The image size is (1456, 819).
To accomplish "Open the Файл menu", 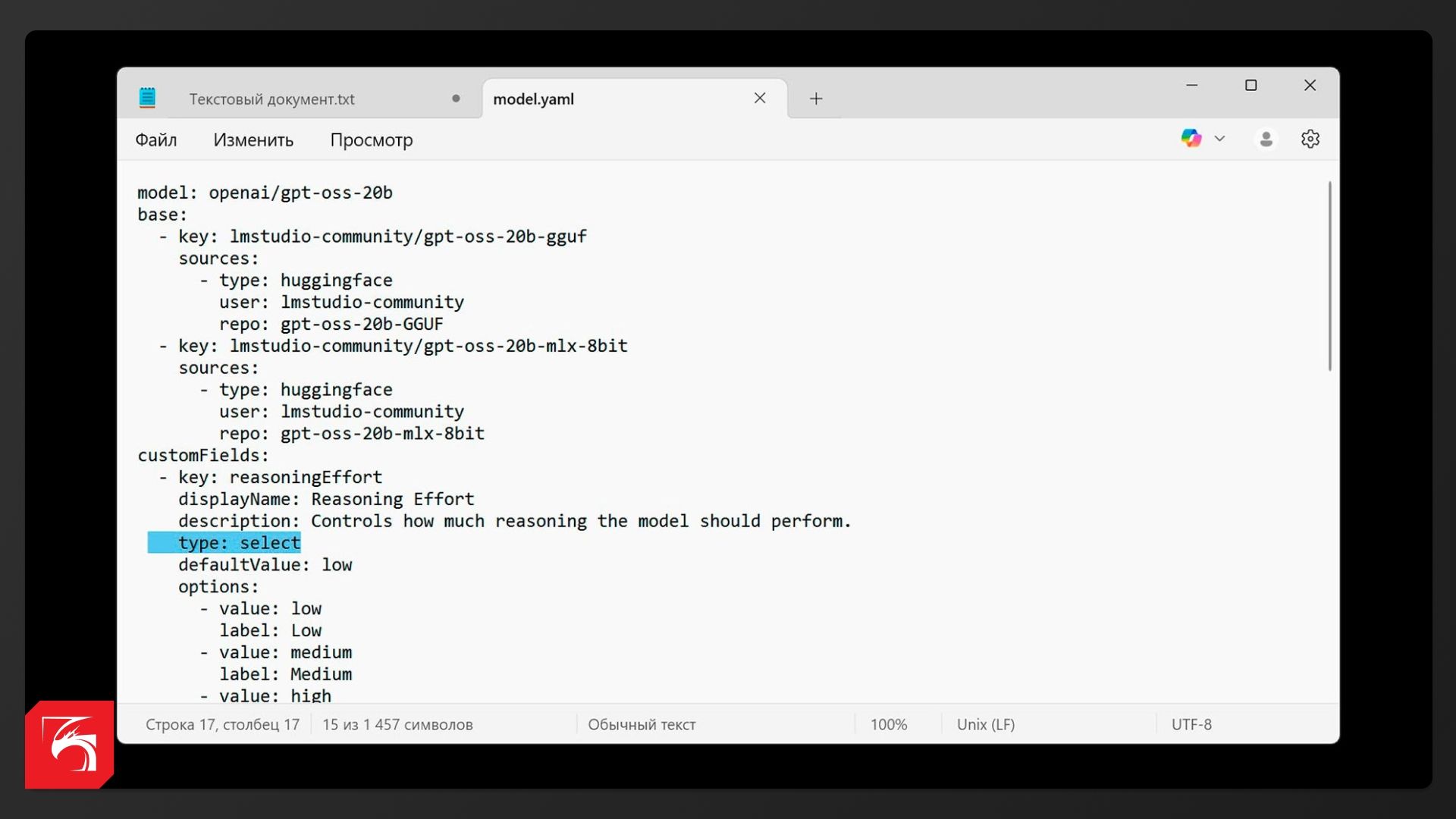I will [156, 140].
